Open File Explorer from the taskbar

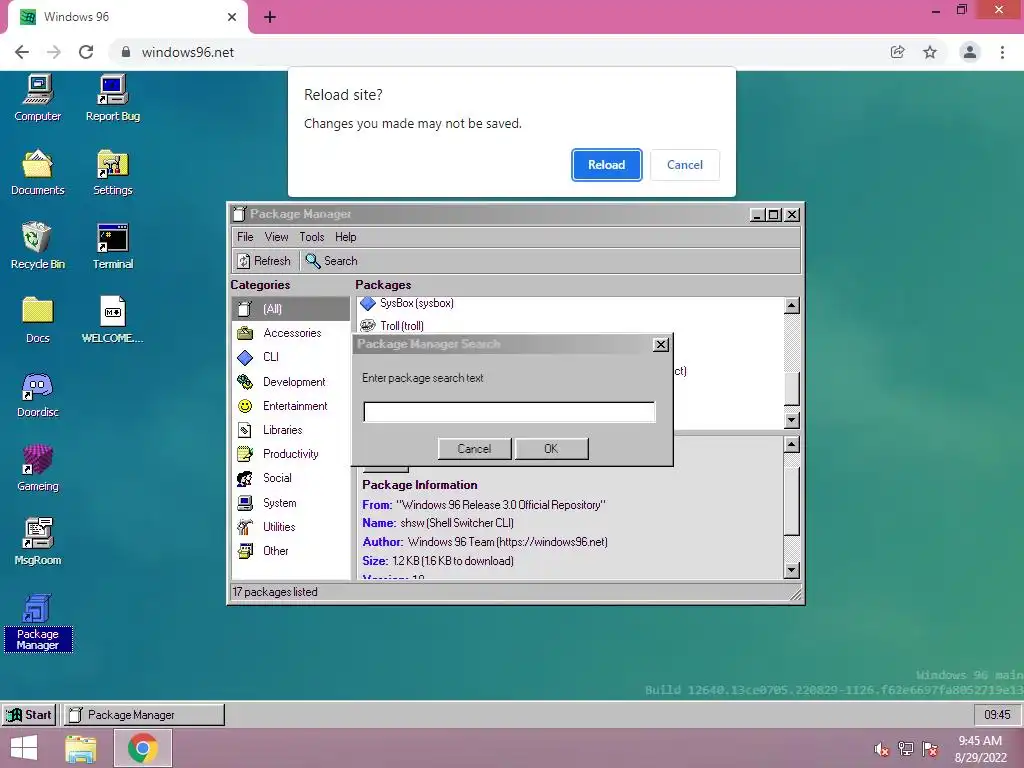click(81, 748)
